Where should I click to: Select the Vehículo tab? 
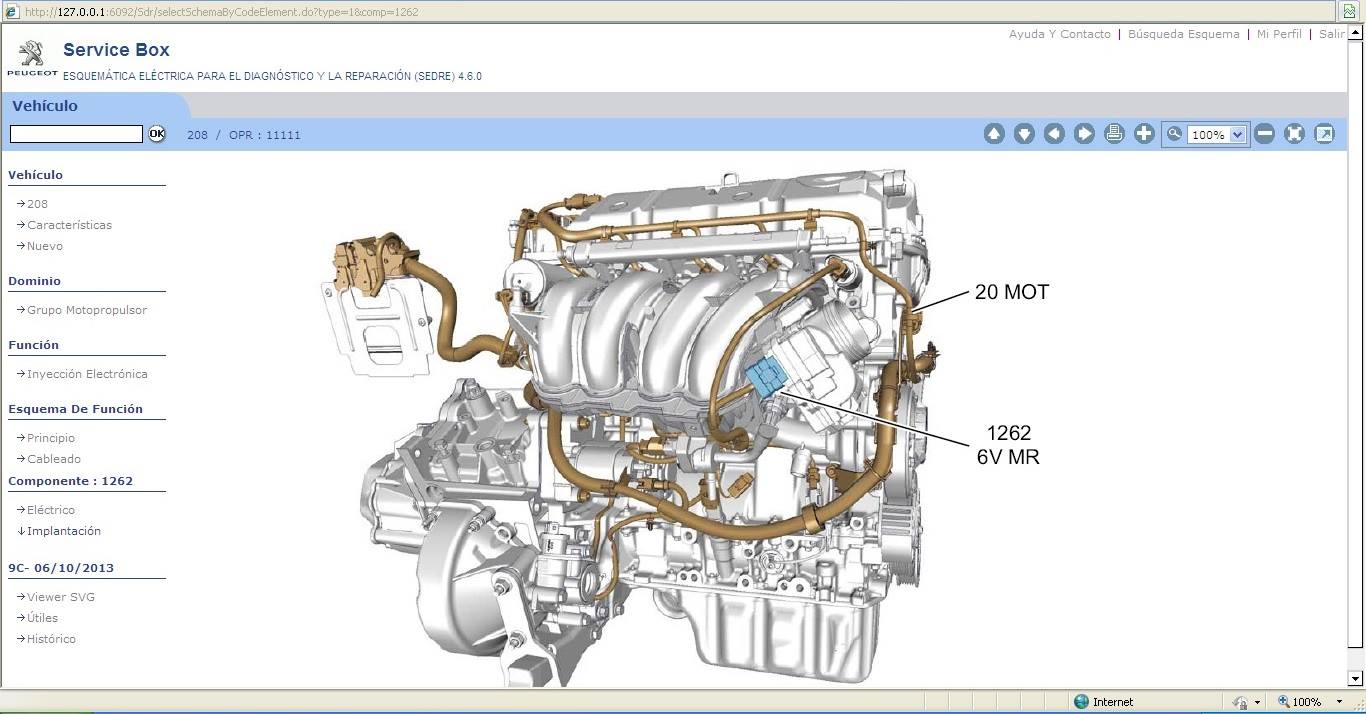(45, 106)
